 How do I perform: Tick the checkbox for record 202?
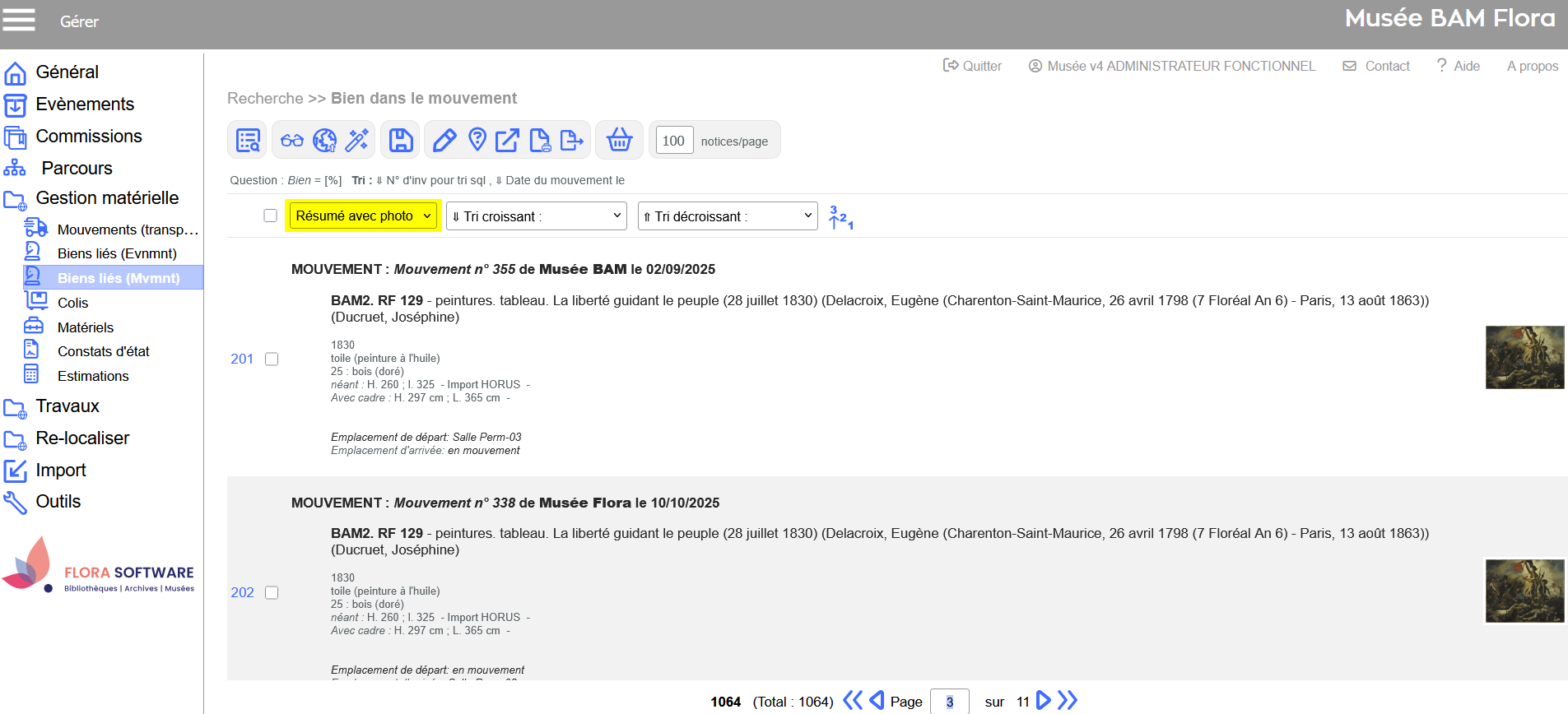(272, 592)
